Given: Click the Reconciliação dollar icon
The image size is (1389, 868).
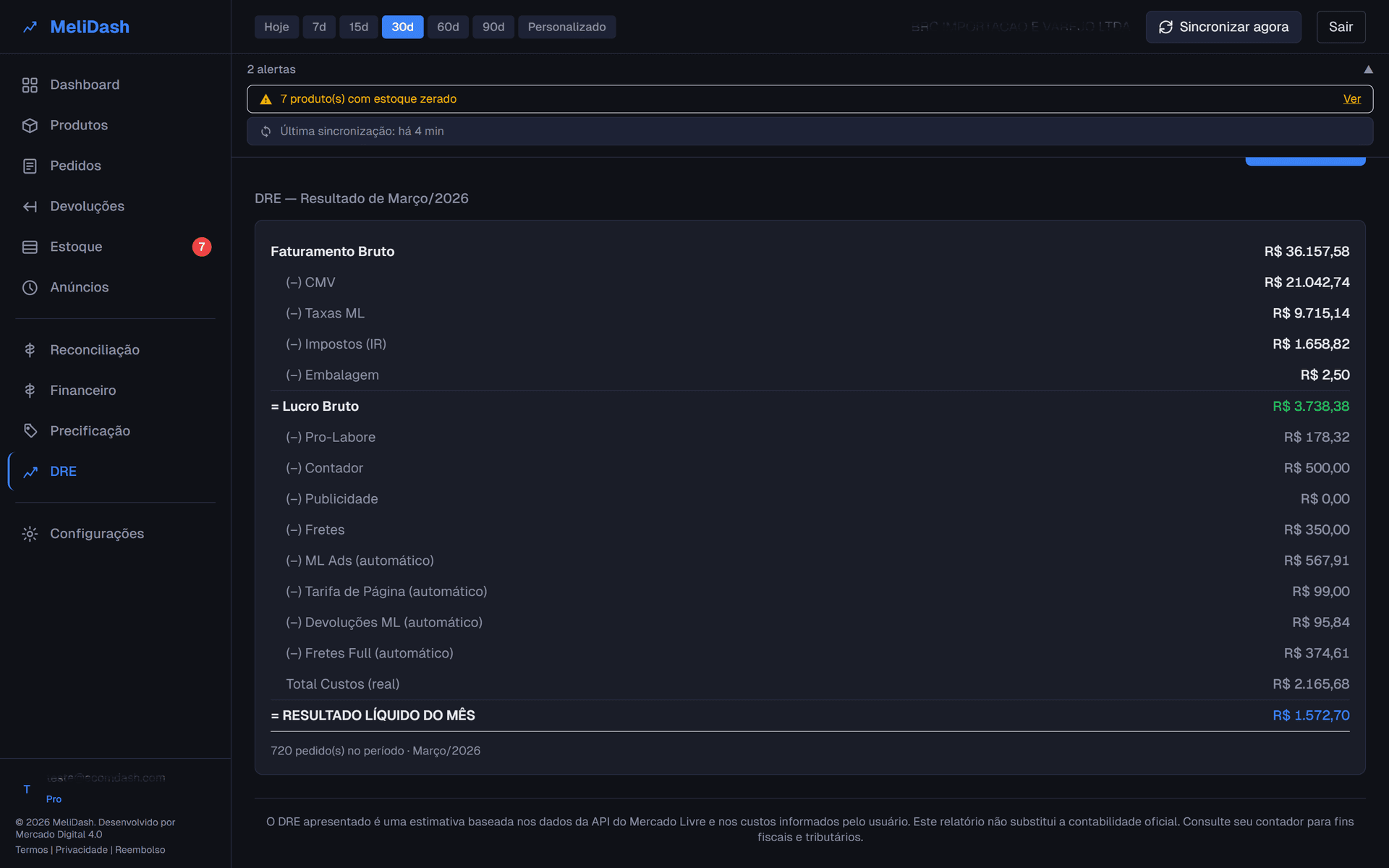Looking at the screenshot, I should tap(30, 349).
